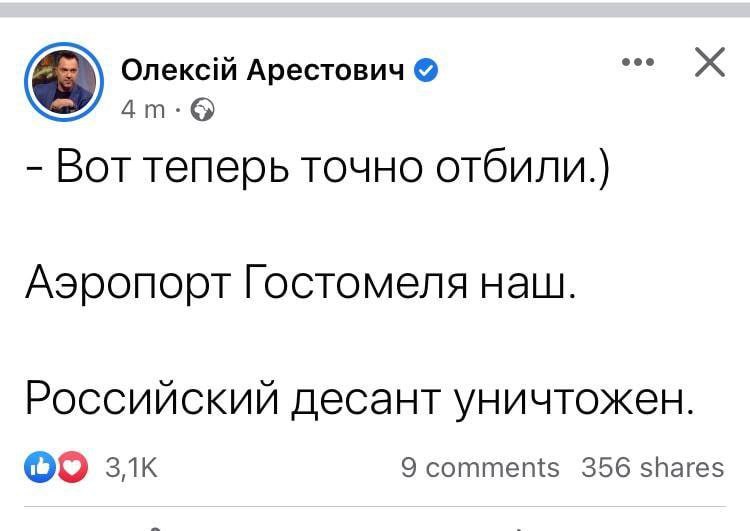This screenshot has height=531, width=750.
Task: Hide the post with the X button
Action: click(x=708, y=63)
